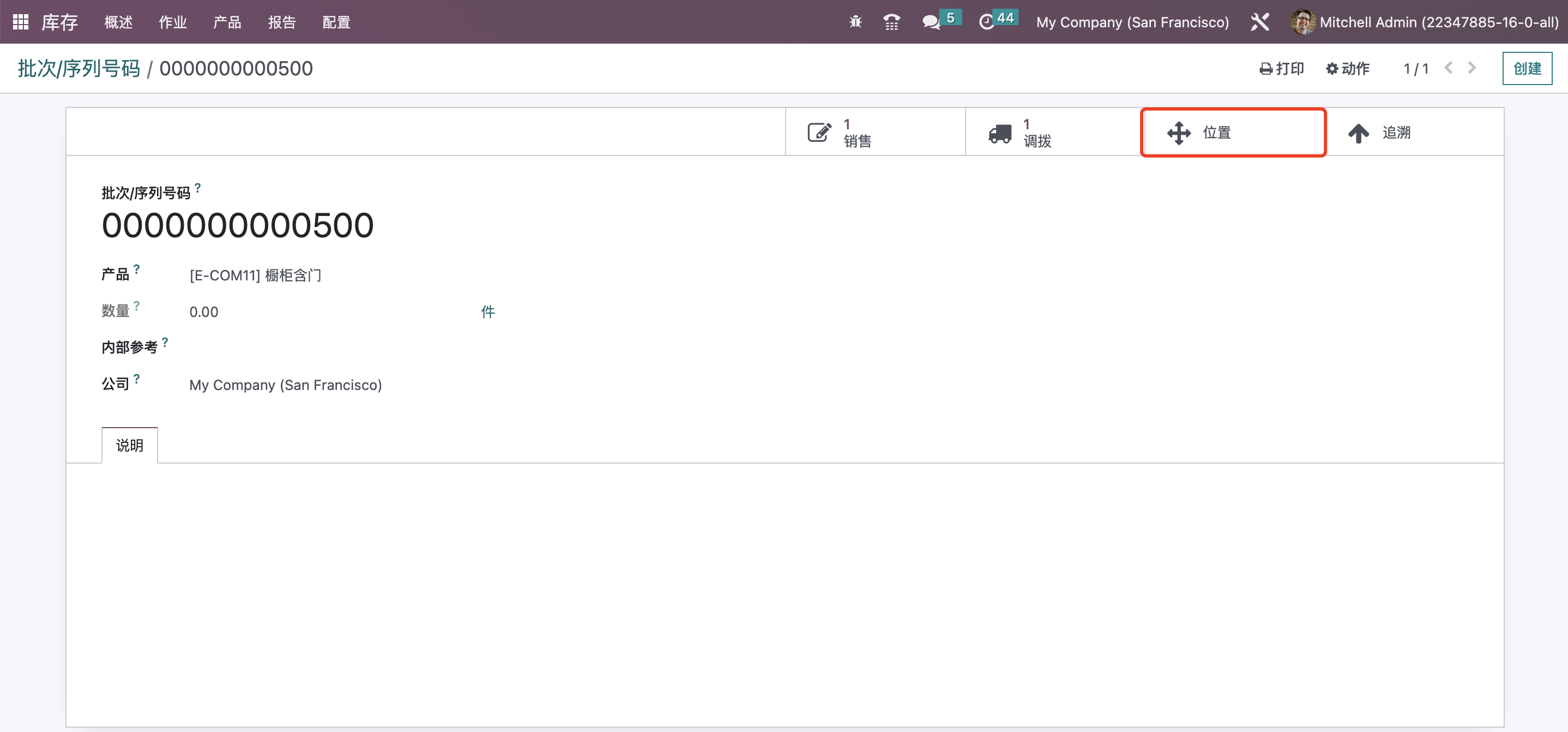Click the 内部参考 empty field
Image resolution: width=1568 pixels, height=732 pixels.
pyautogui.click(x=341, y=348)
